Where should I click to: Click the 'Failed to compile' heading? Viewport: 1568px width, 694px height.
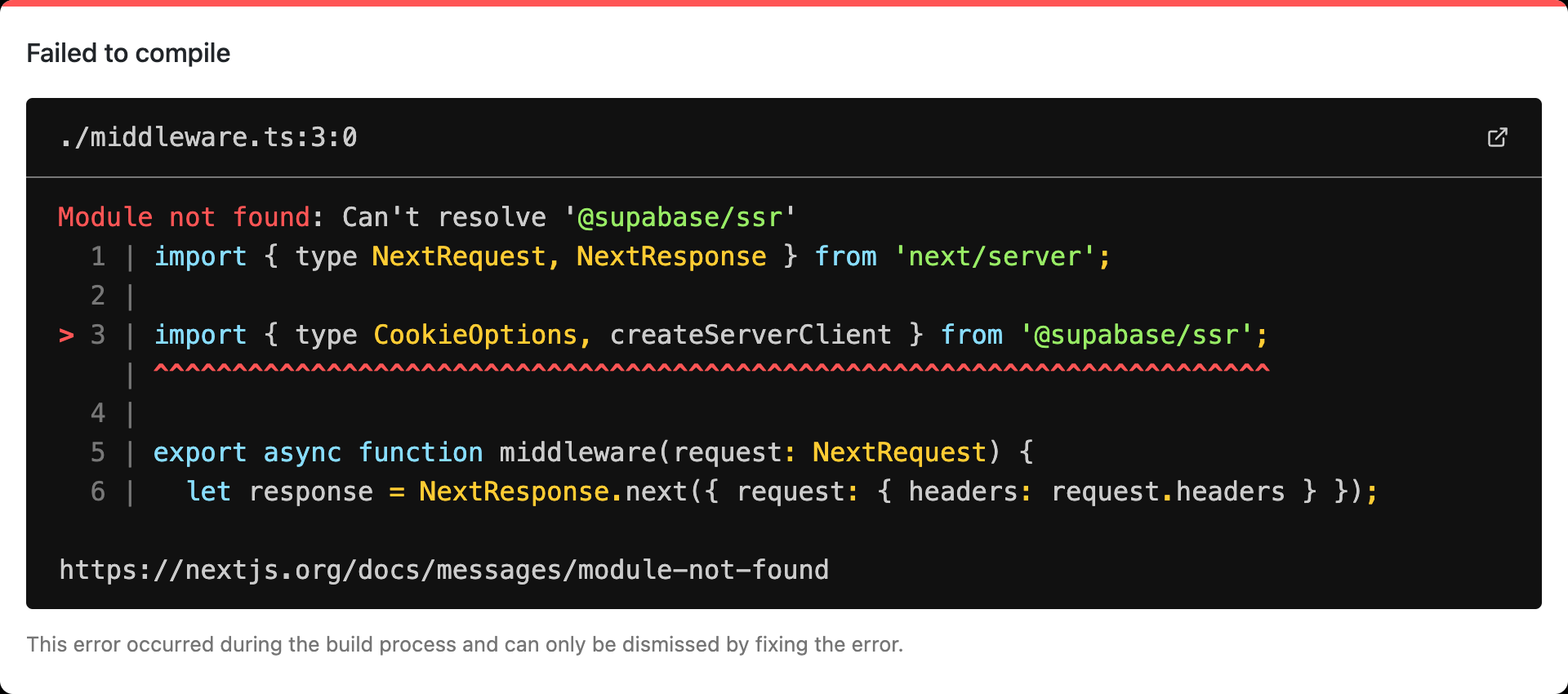point(128,53)
